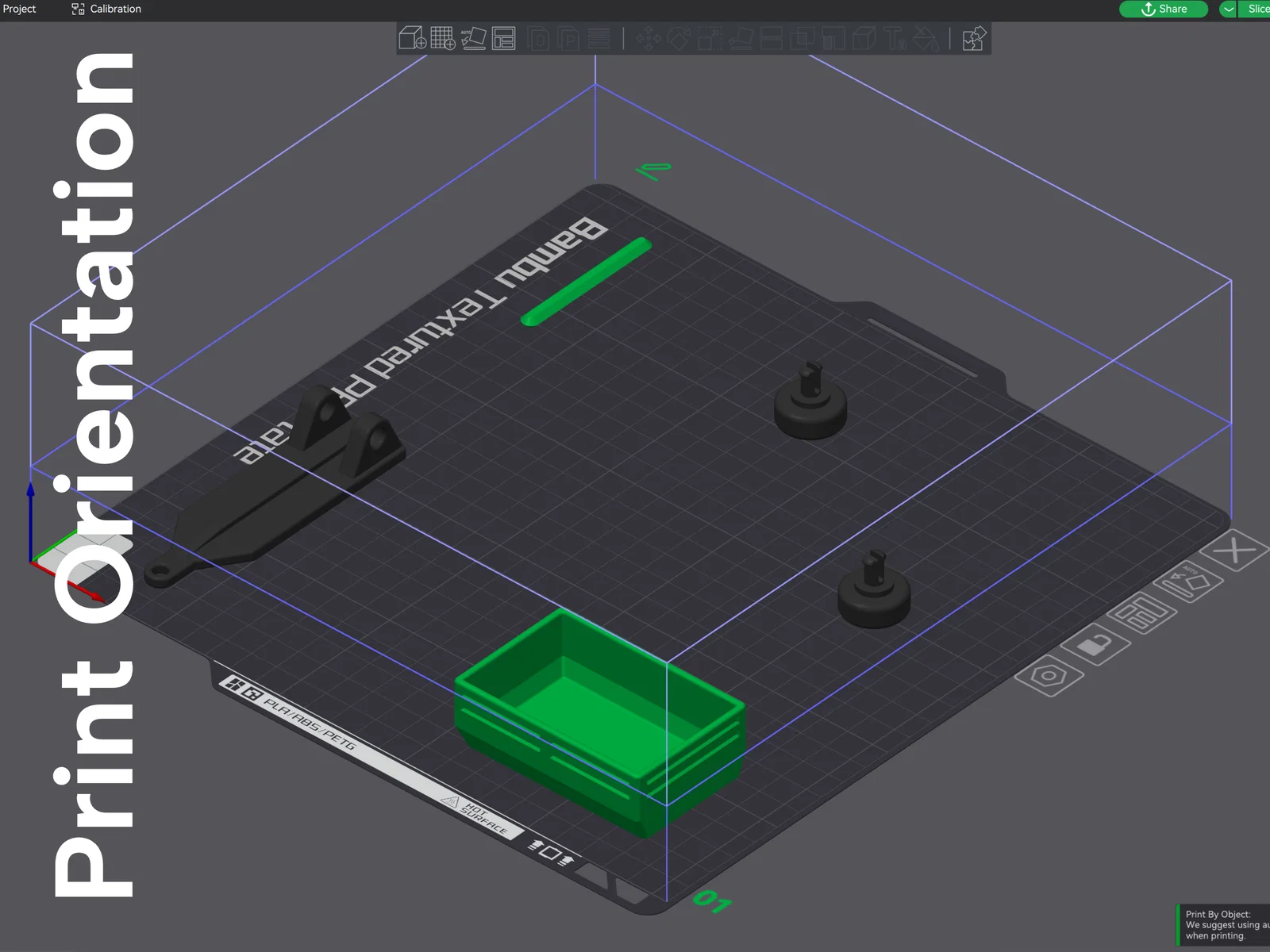1270x952 pixels.
Task: Remove the plate with the X icon
Action: (1235, 550)
